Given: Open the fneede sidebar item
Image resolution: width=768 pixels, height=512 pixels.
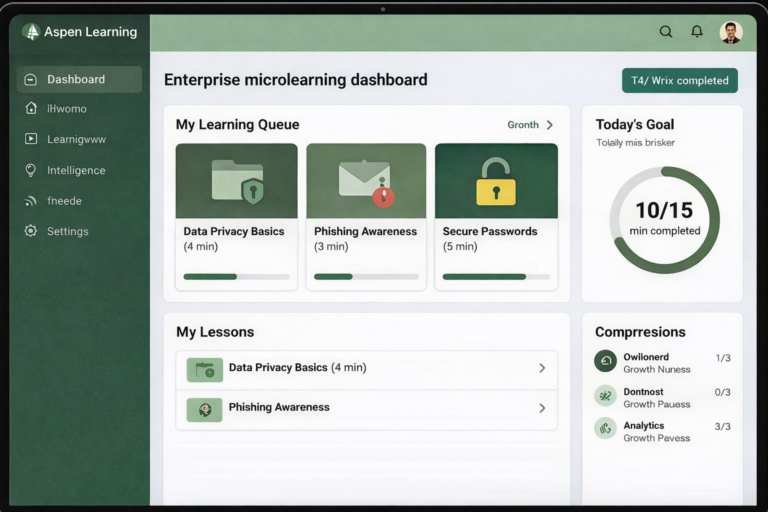Looking at the screenshot, I should tap(64, 201).
